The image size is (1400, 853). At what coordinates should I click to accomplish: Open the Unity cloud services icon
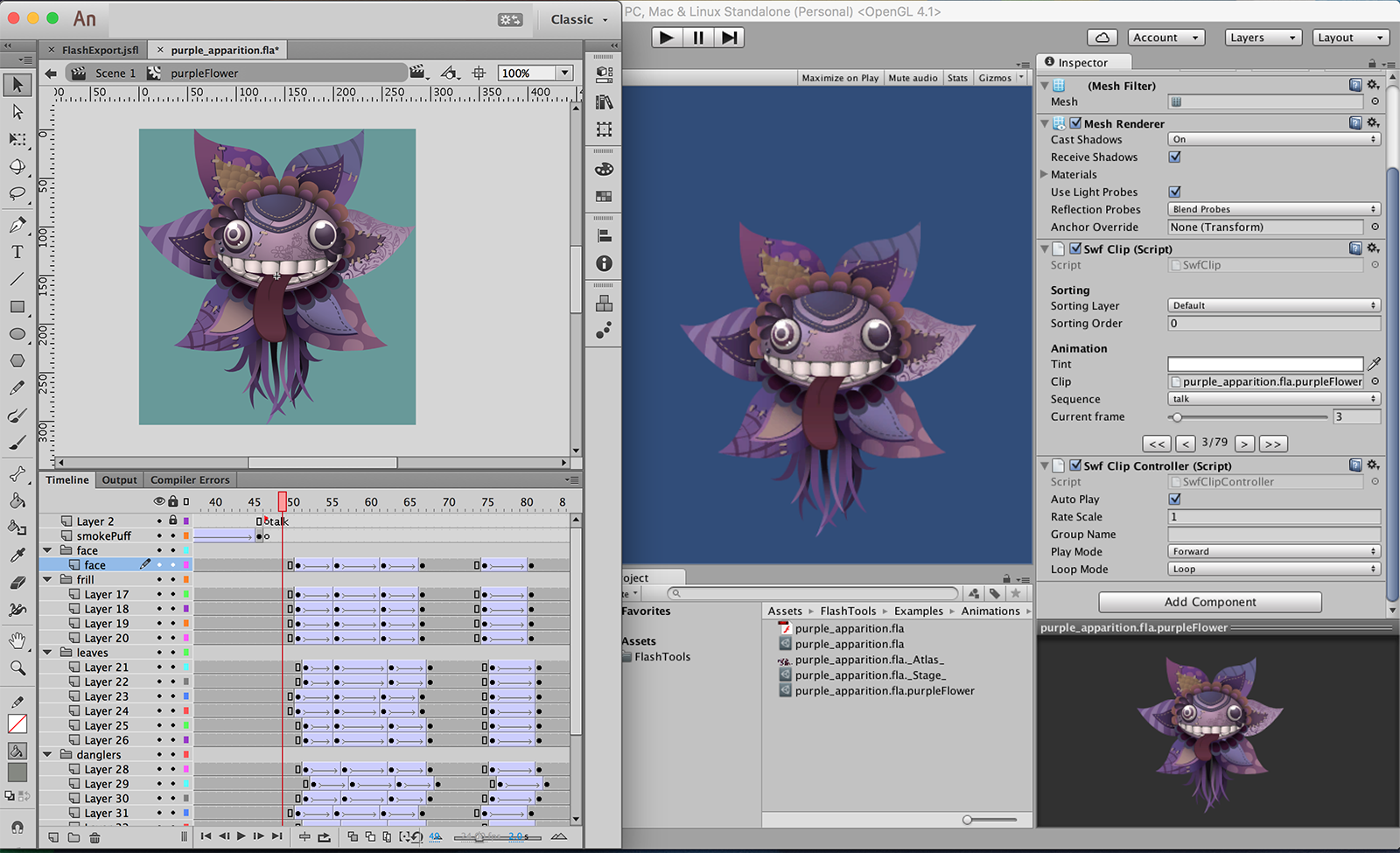click(1102, 38)
